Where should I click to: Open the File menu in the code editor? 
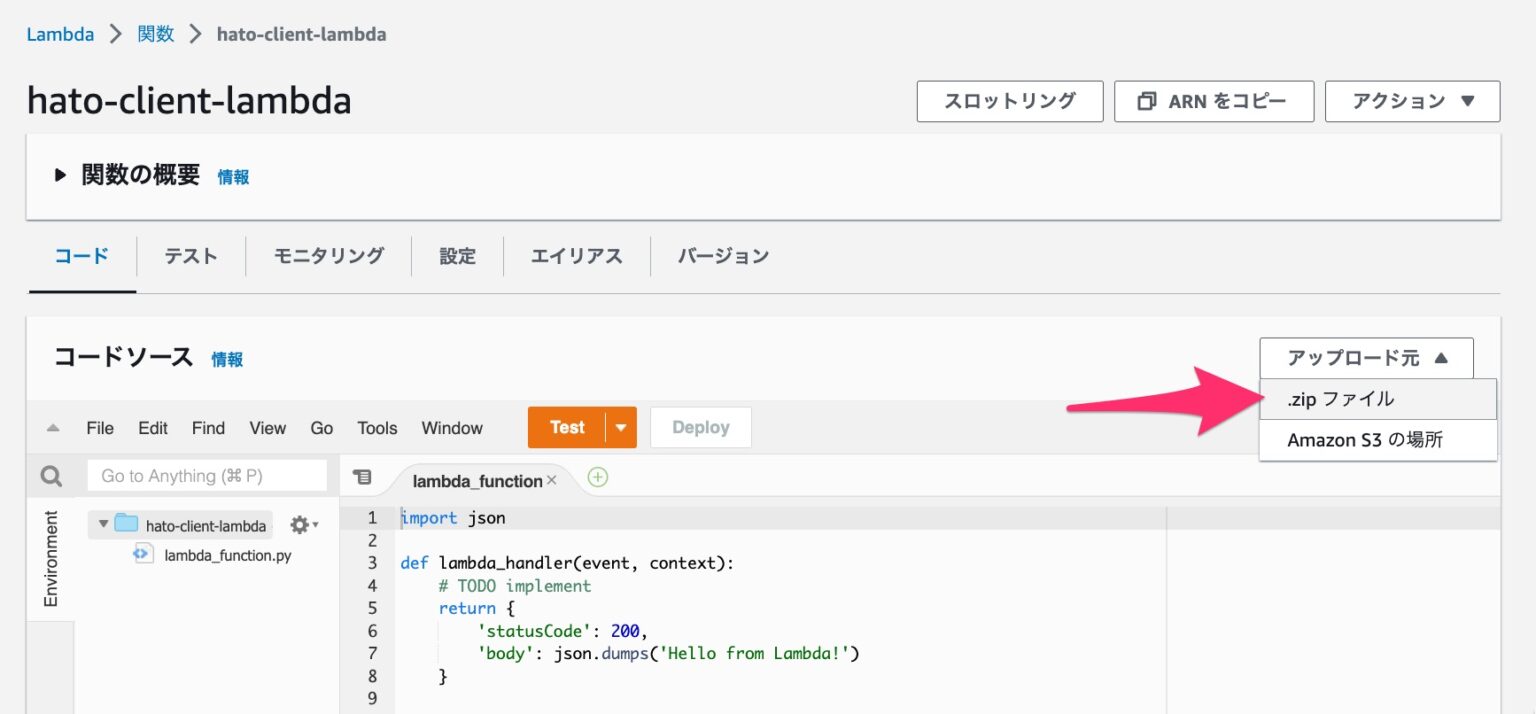tap(99, 427)
